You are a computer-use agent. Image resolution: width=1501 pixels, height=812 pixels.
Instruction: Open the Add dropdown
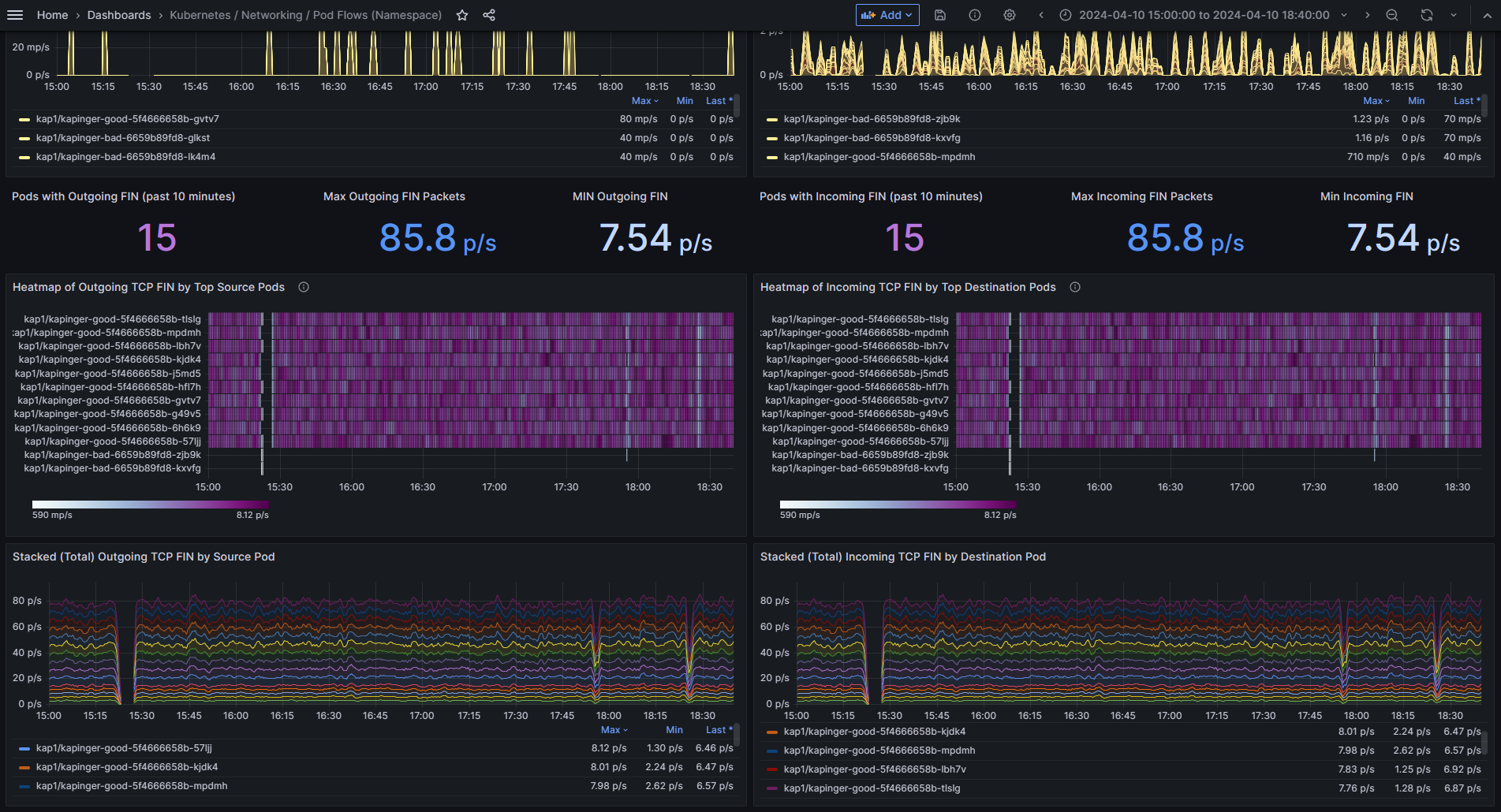tap(887, 15)
